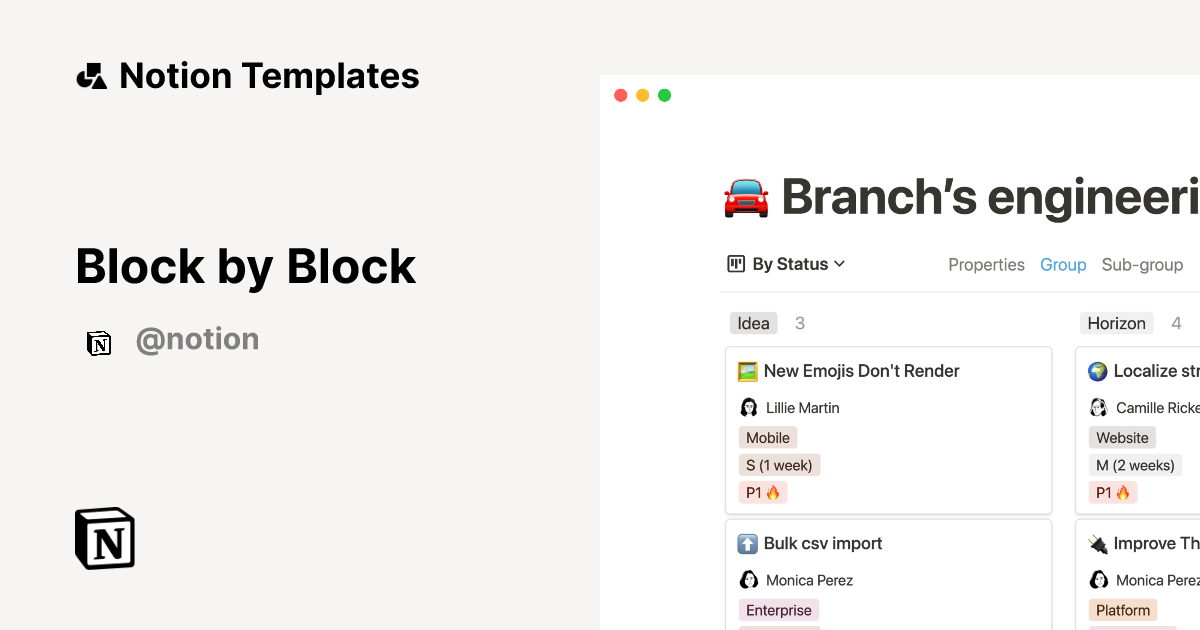
Task: Click the board view icon beside By Status
Action: (737, 263)
